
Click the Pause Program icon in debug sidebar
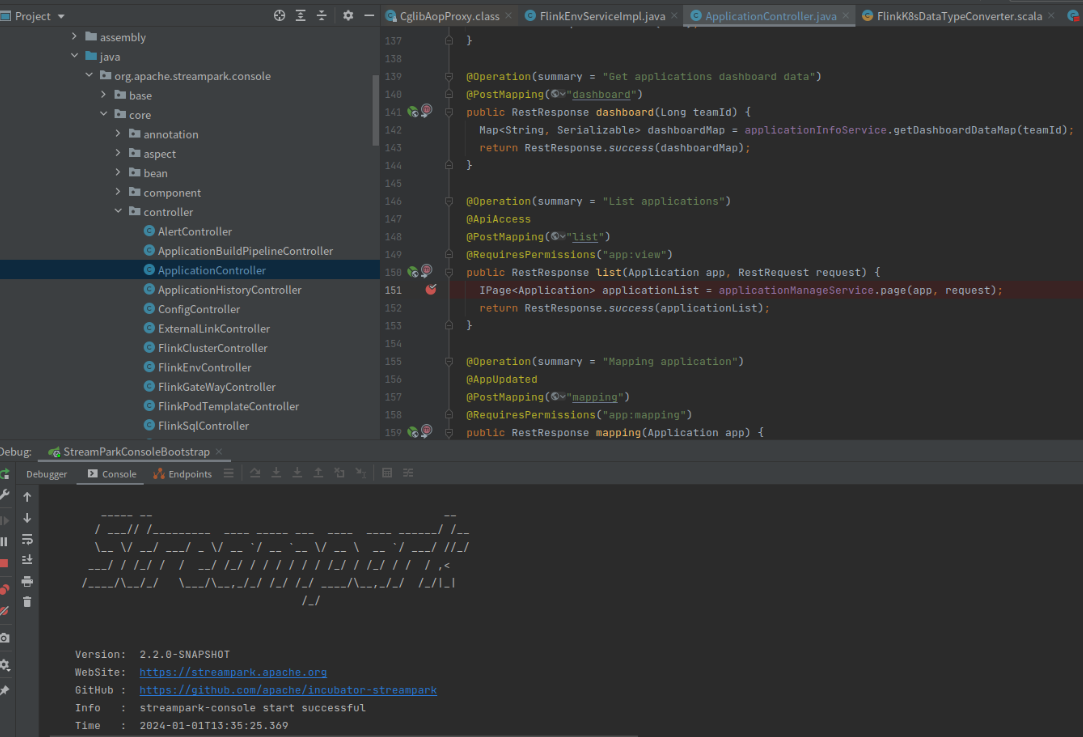pyautogui.click(x=5, y=541)
